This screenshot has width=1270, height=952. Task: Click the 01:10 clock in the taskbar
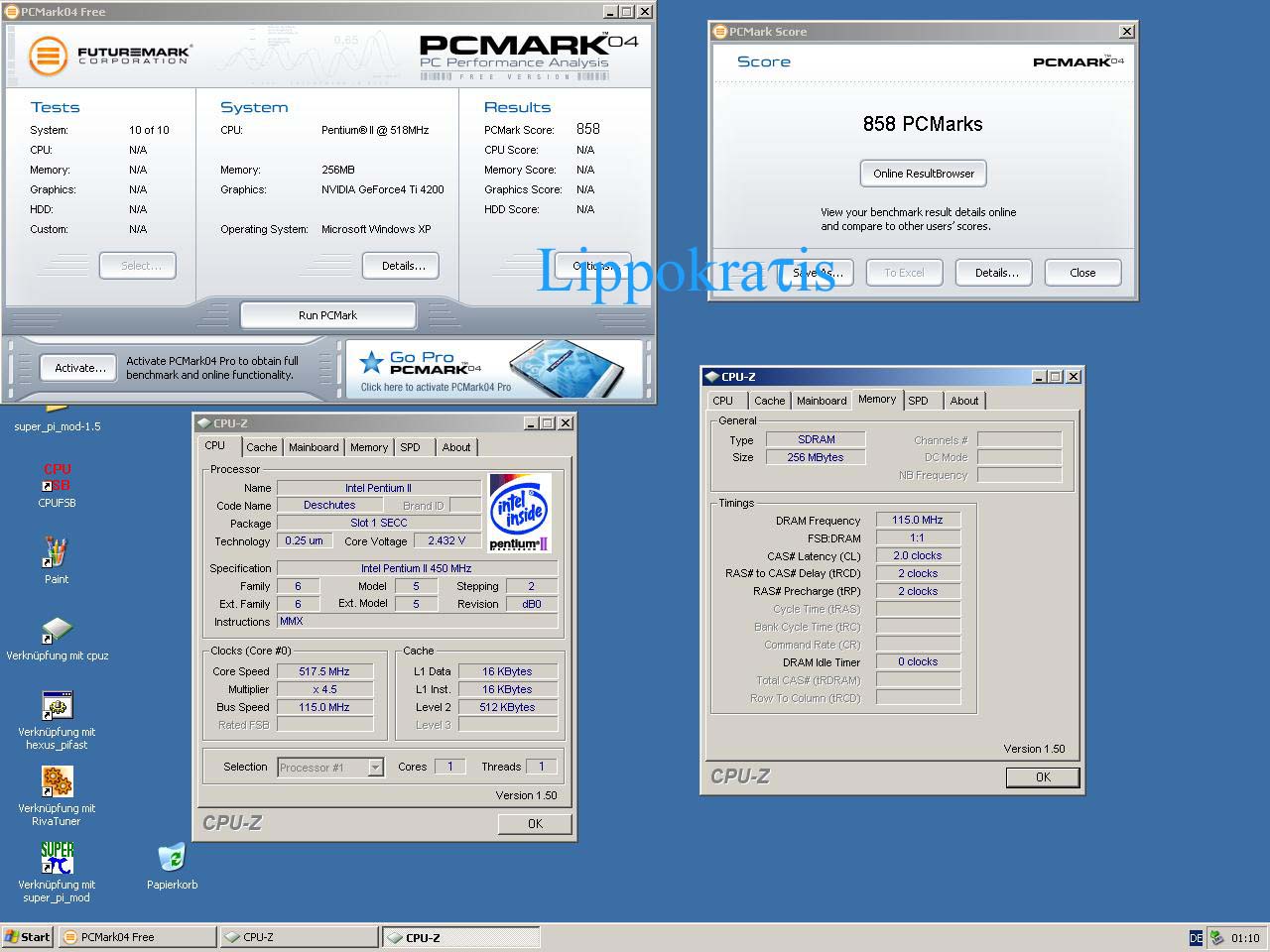click(x=1245, y=937)
